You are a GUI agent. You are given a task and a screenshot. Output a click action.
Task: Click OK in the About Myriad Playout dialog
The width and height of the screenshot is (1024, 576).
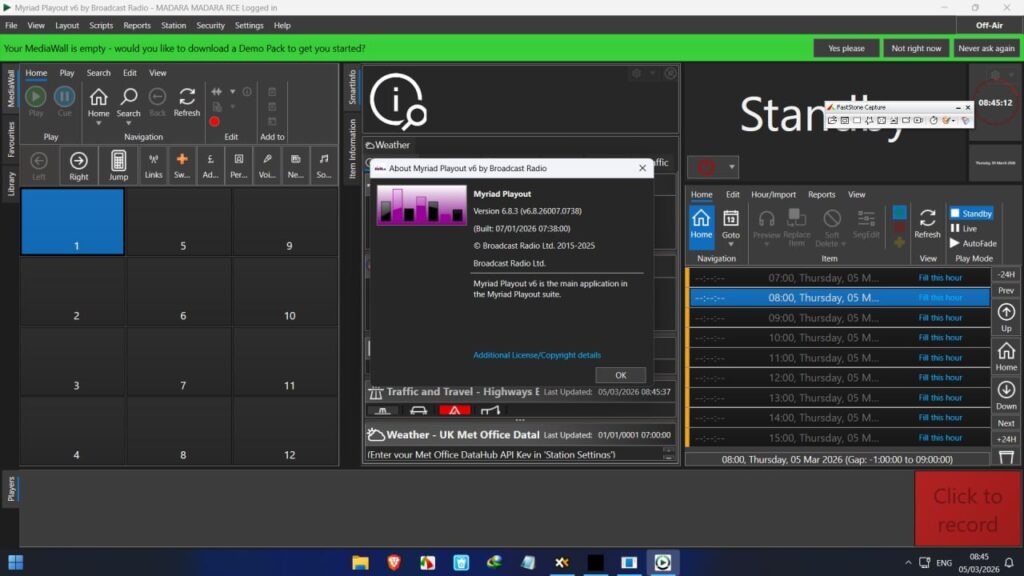620,372
